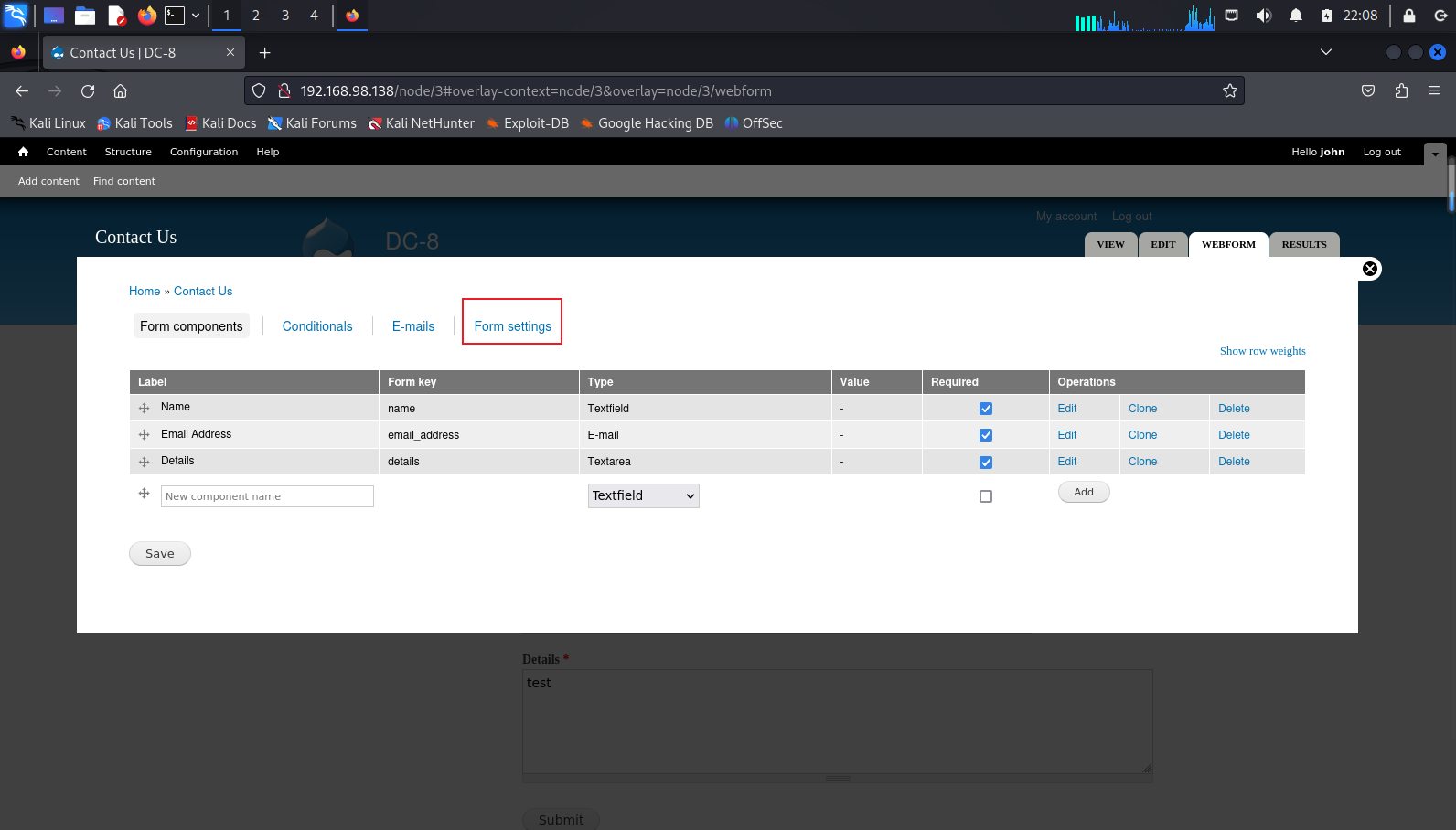
Task: Open the Google Hacking DB bookmark
Action: pos(646,123)
